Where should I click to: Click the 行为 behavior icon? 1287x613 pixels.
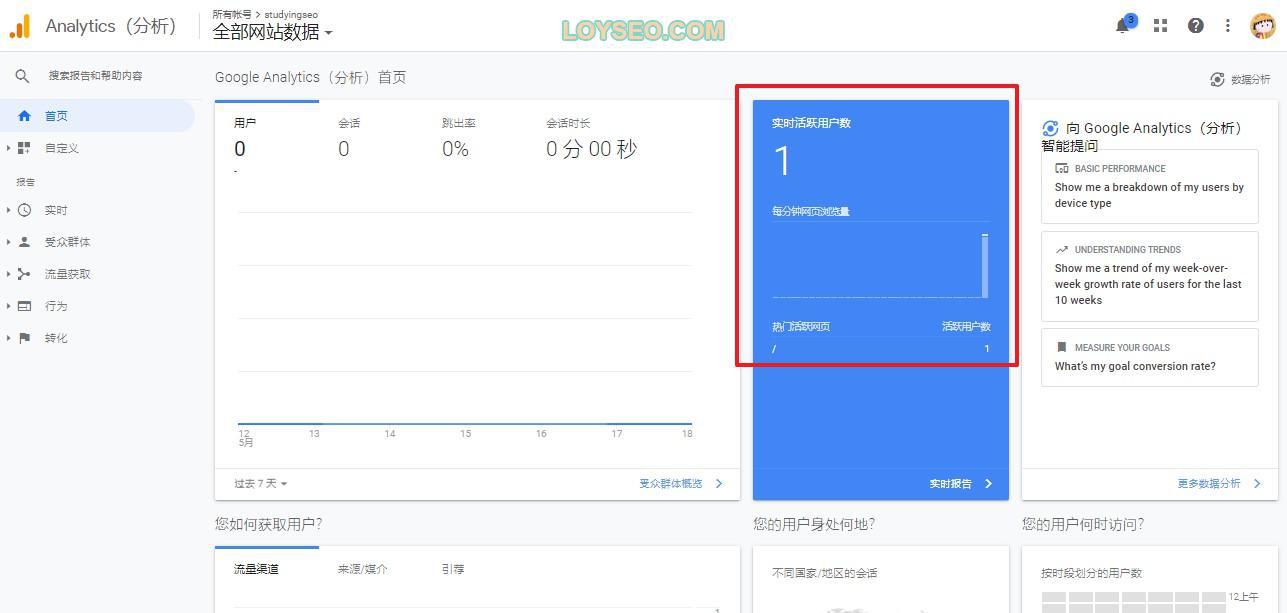pos(25,306)
